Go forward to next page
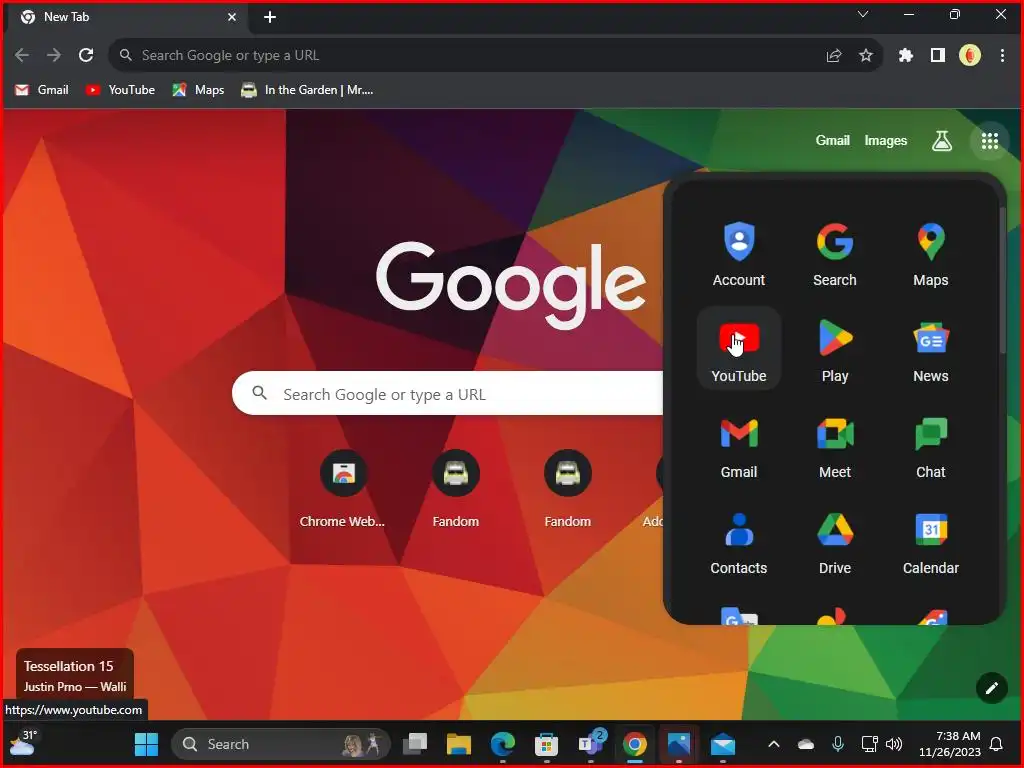The width and height of the screenshot is (1024, 768). [x=54, y=56]
